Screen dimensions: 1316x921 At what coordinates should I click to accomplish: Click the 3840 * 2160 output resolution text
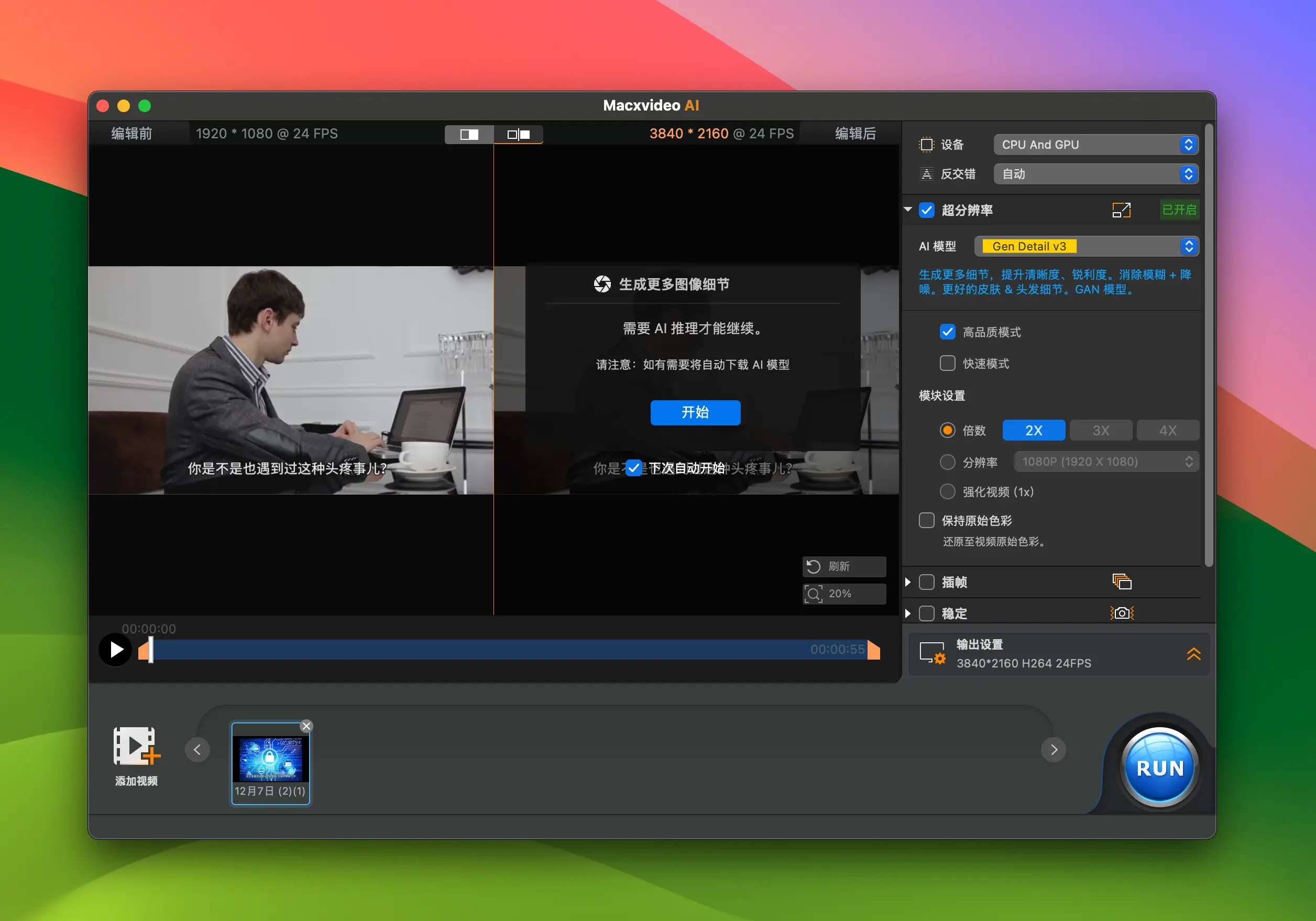[x=688, y=134]
